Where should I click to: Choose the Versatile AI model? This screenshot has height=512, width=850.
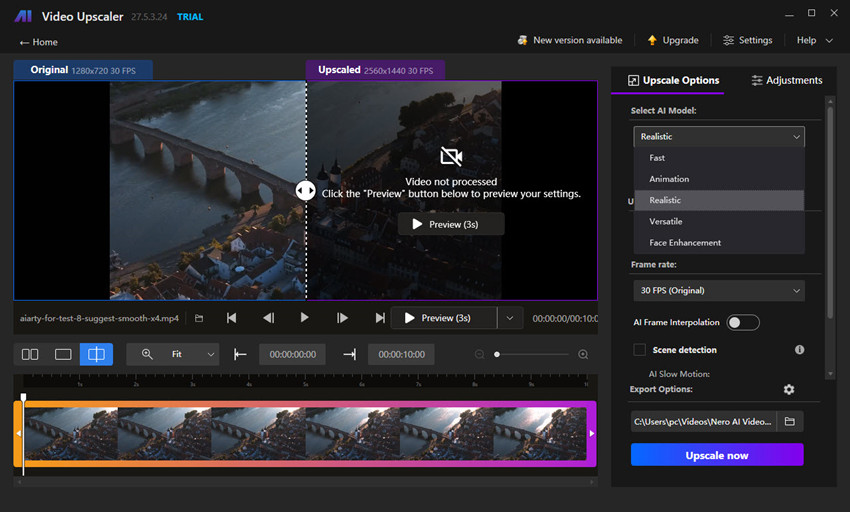[x=719, y=221]
